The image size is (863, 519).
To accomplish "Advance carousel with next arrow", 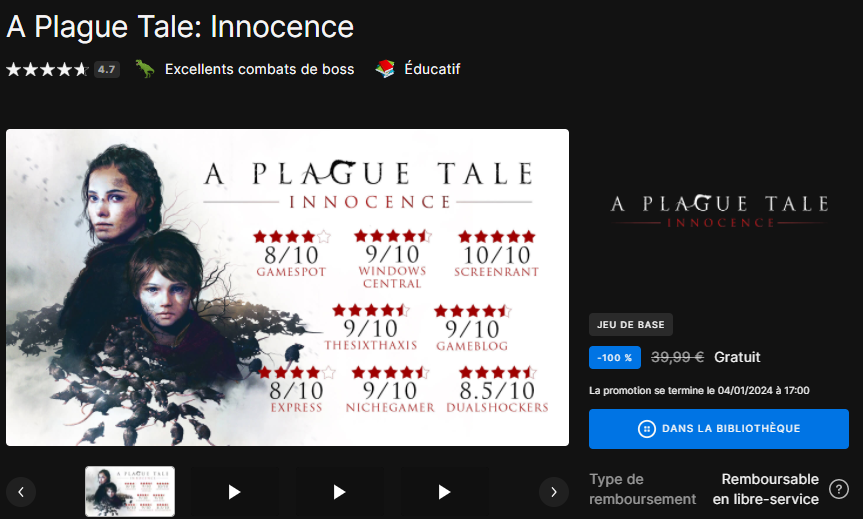I will click(x=553, y=491).
